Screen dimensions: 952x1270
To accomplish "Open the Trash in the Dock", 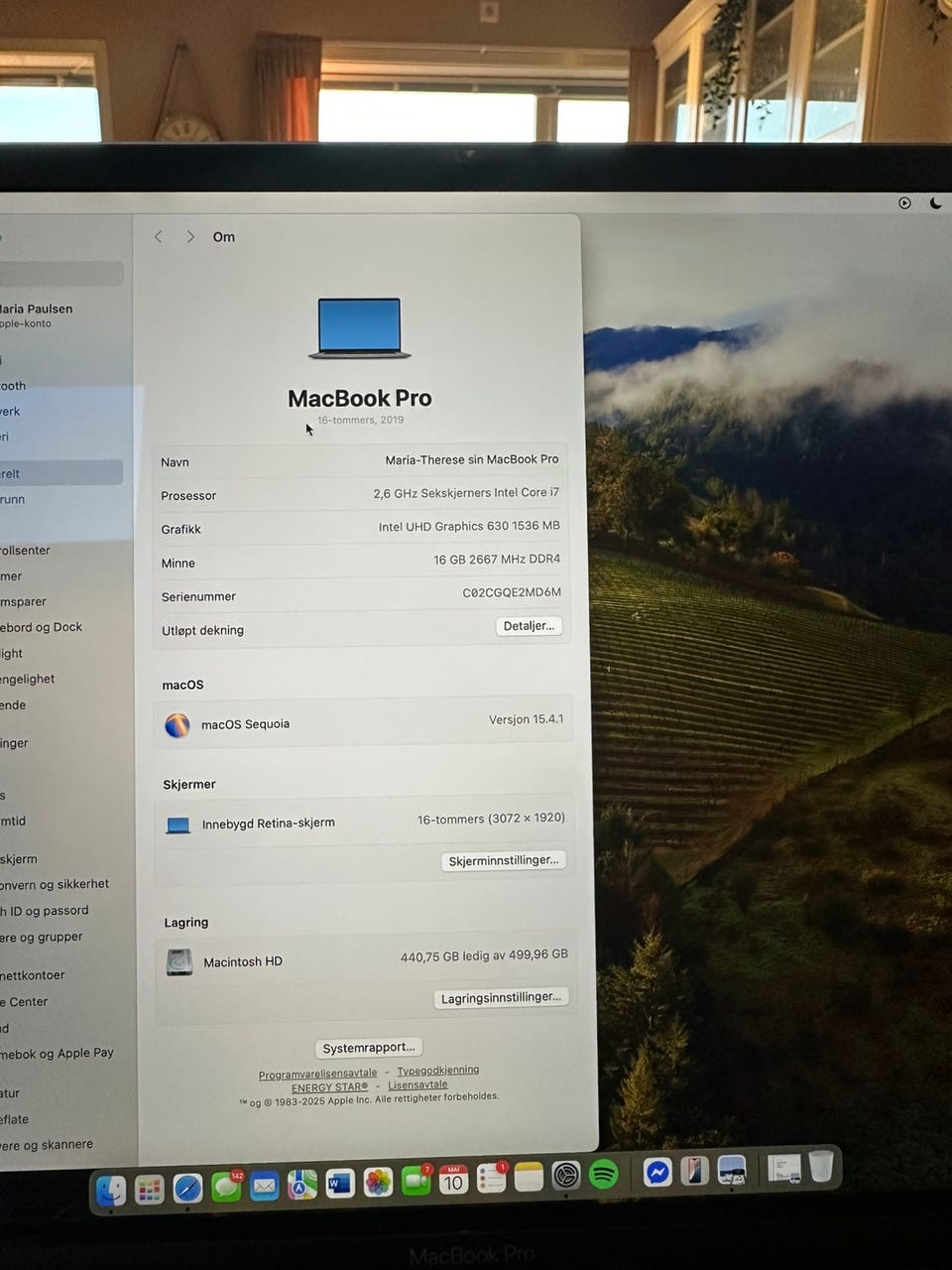I will pos(821,1167).
